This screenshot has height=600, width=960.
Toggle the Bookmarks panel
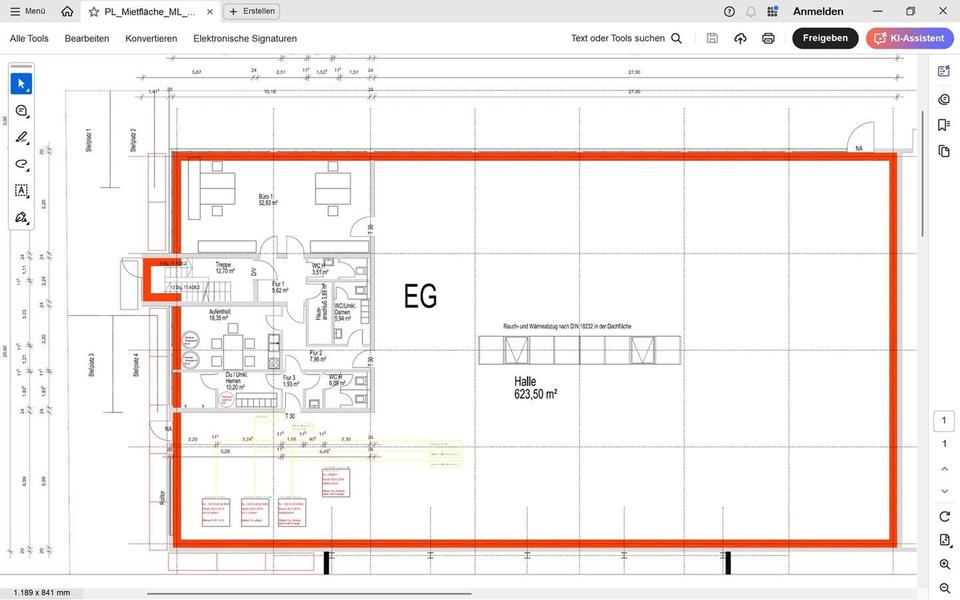tap(943, 124)
